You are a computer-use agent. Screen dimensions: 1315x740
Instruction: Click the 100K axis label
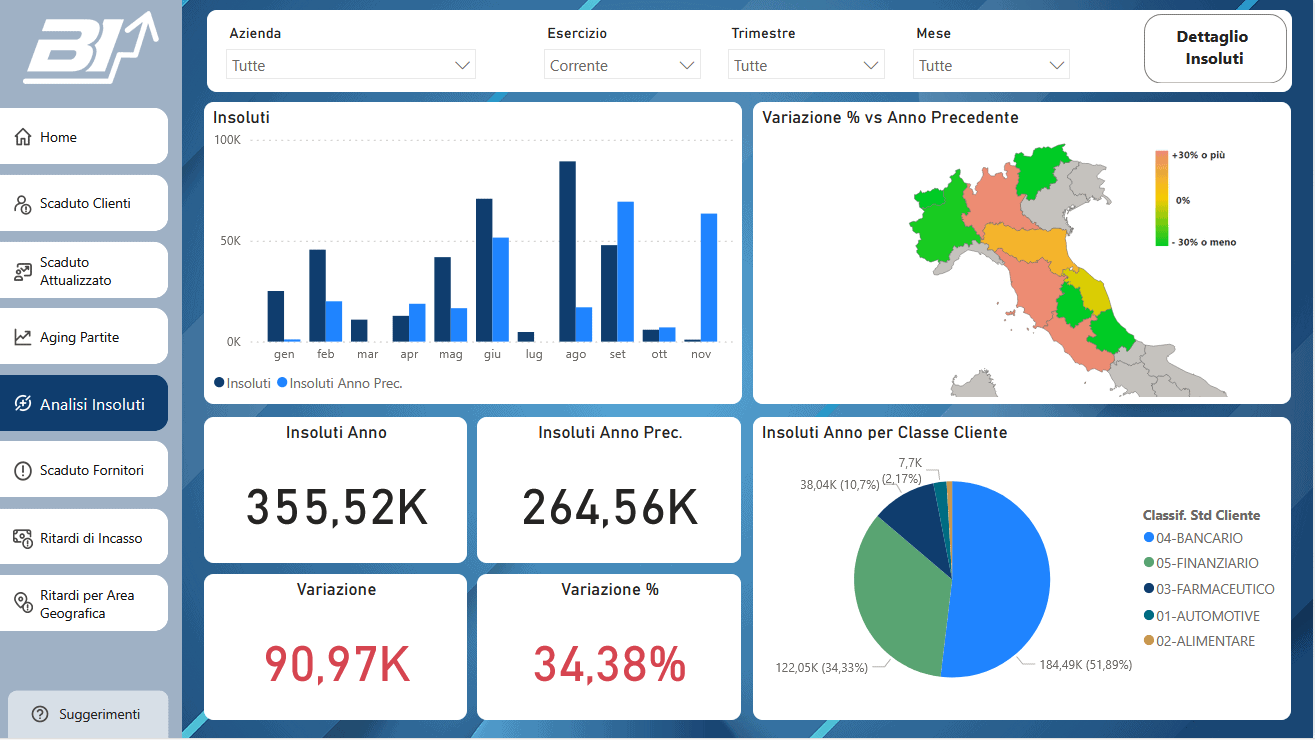click(x=228, y=140)
